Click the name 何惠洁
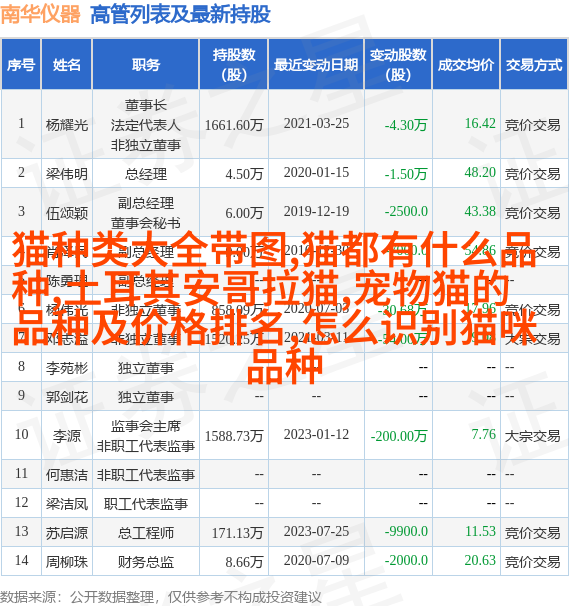The height and width of the screenshot is (606, 569). [x=67, y=475]
